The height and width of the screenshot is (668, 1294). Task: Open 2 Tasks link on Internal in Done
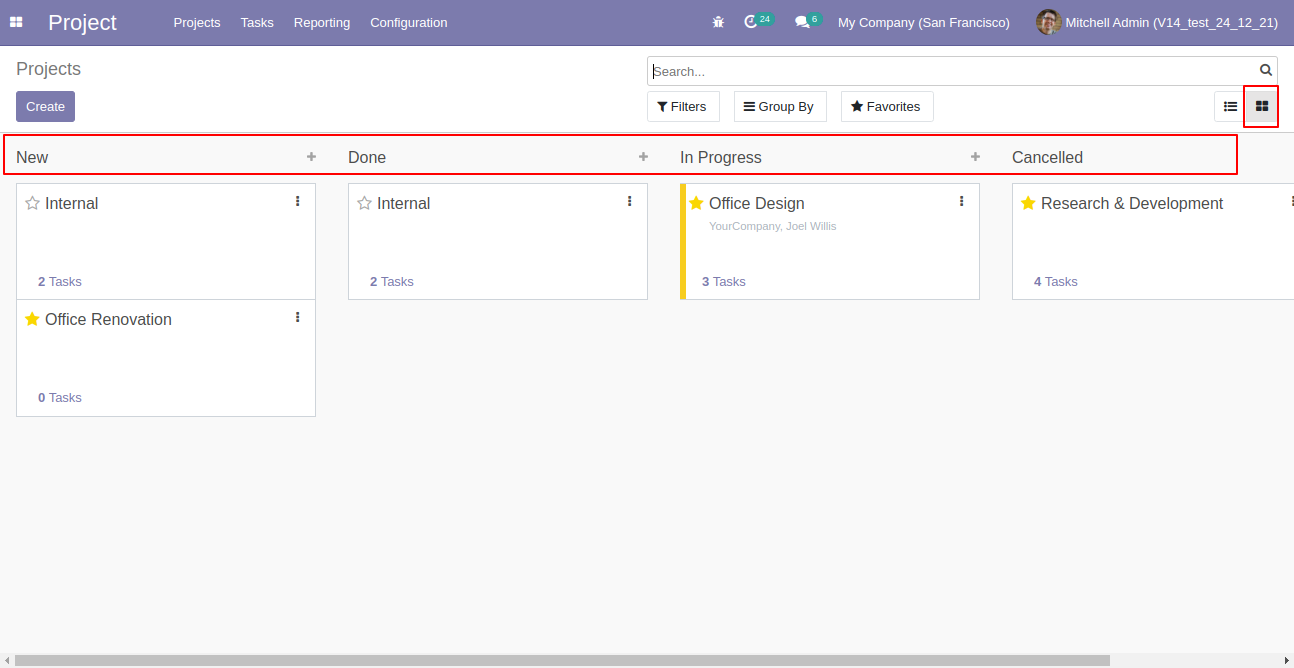pos(391,282)
